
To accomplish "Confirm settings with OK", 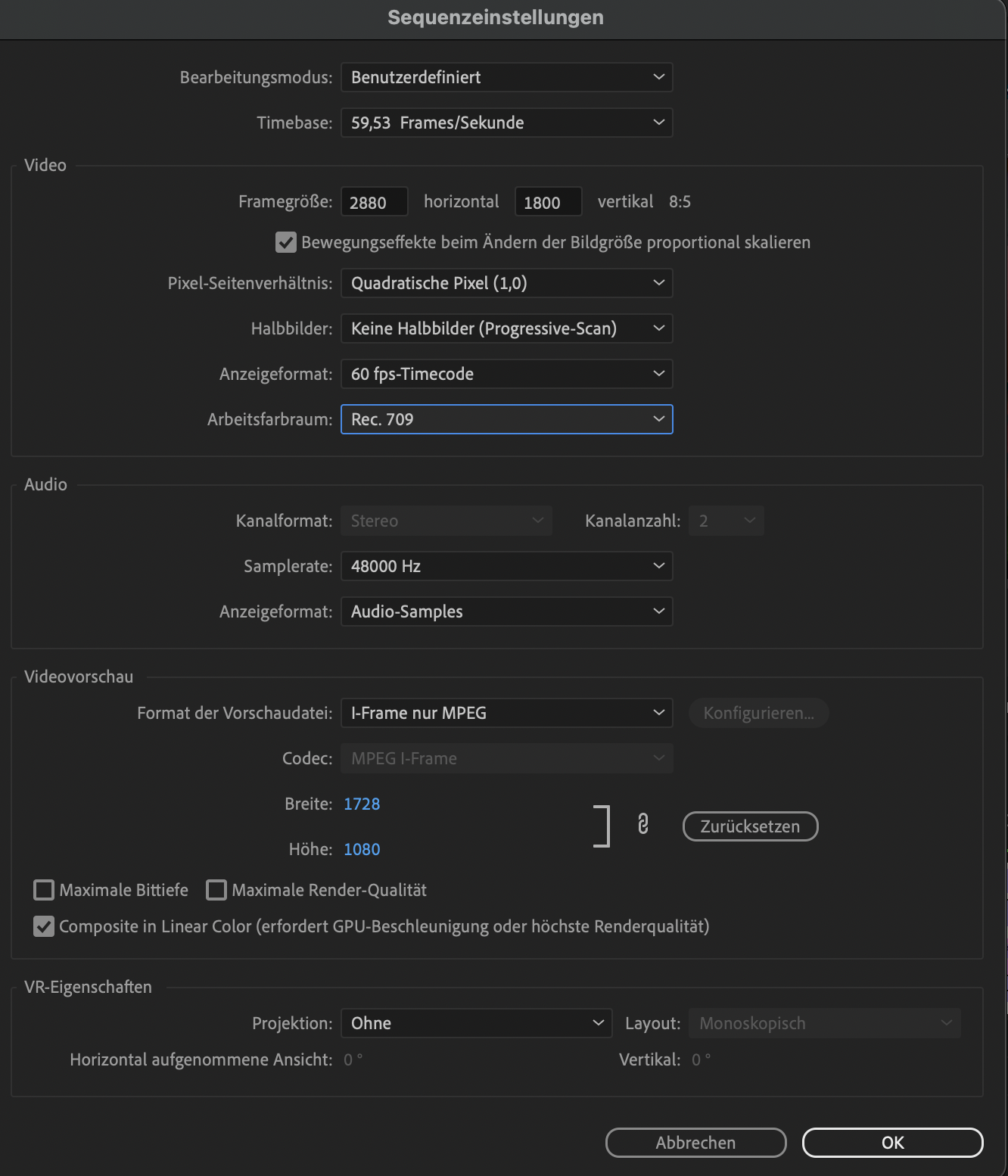I will tap(891, 1143).
